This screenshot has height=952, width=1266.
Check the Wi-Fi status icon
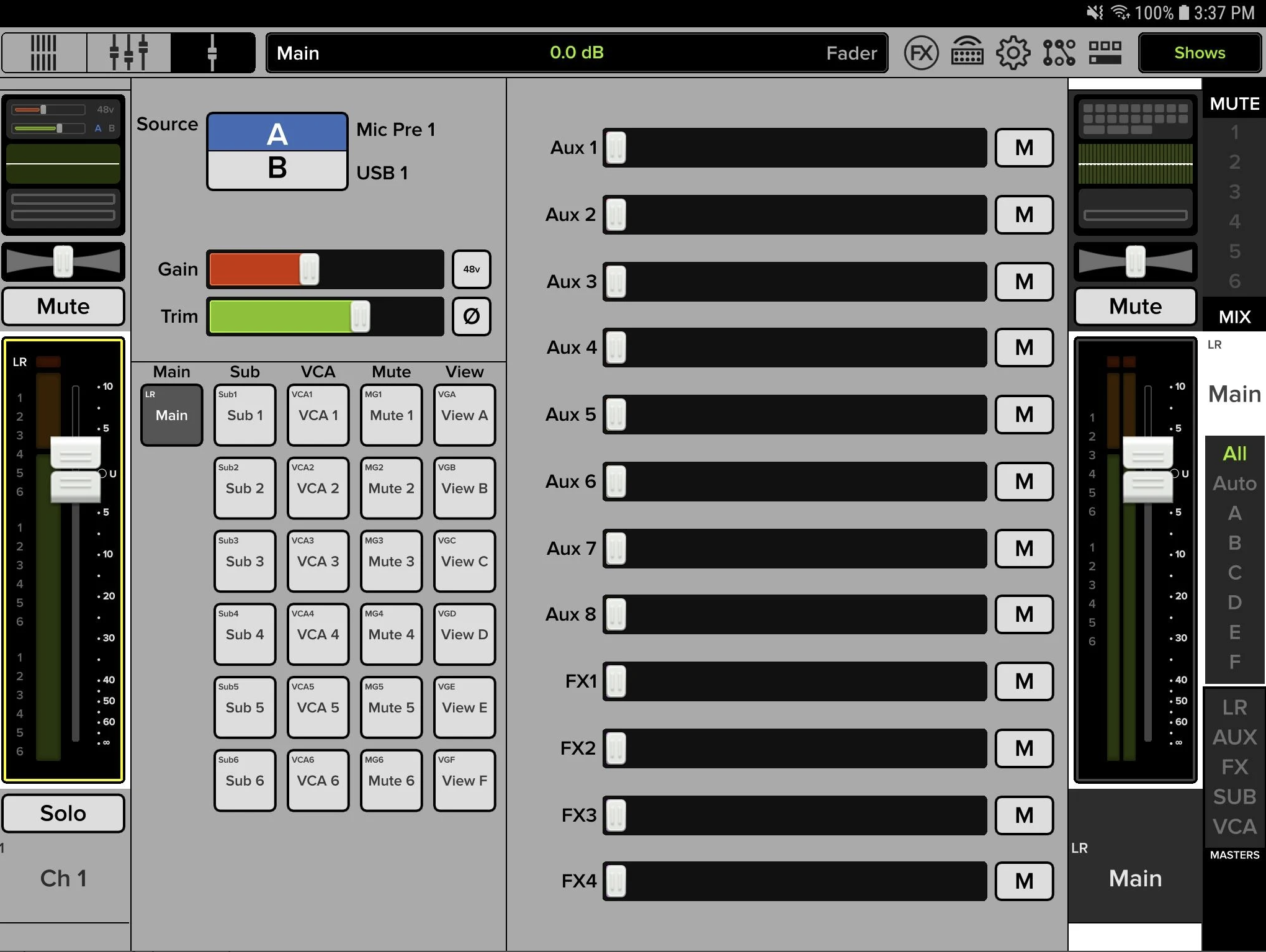point(1120,12)
